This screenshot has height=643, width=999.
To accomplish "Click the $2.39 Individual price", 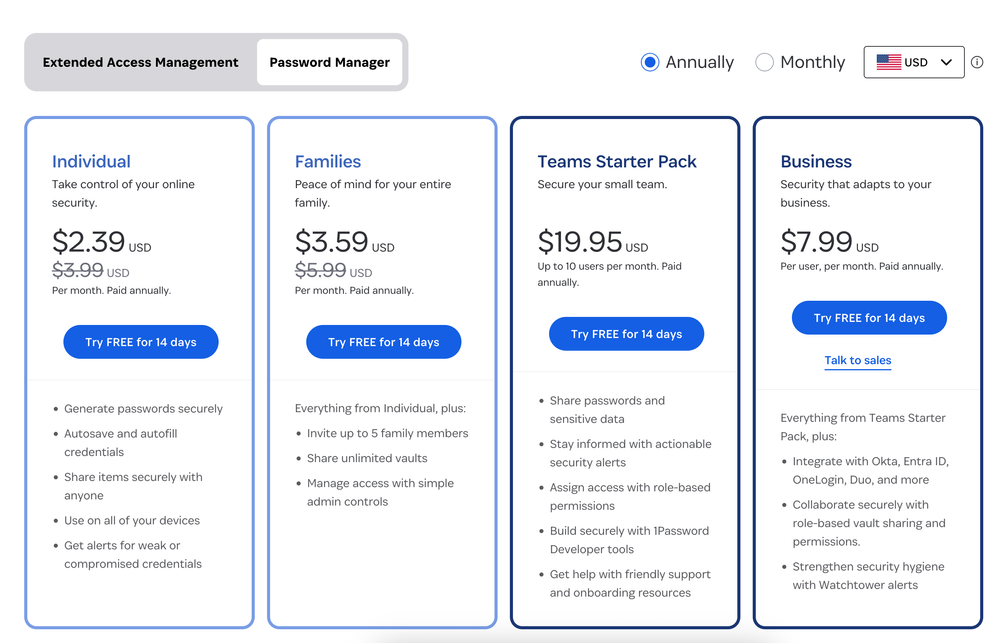I will click(89, 242).
